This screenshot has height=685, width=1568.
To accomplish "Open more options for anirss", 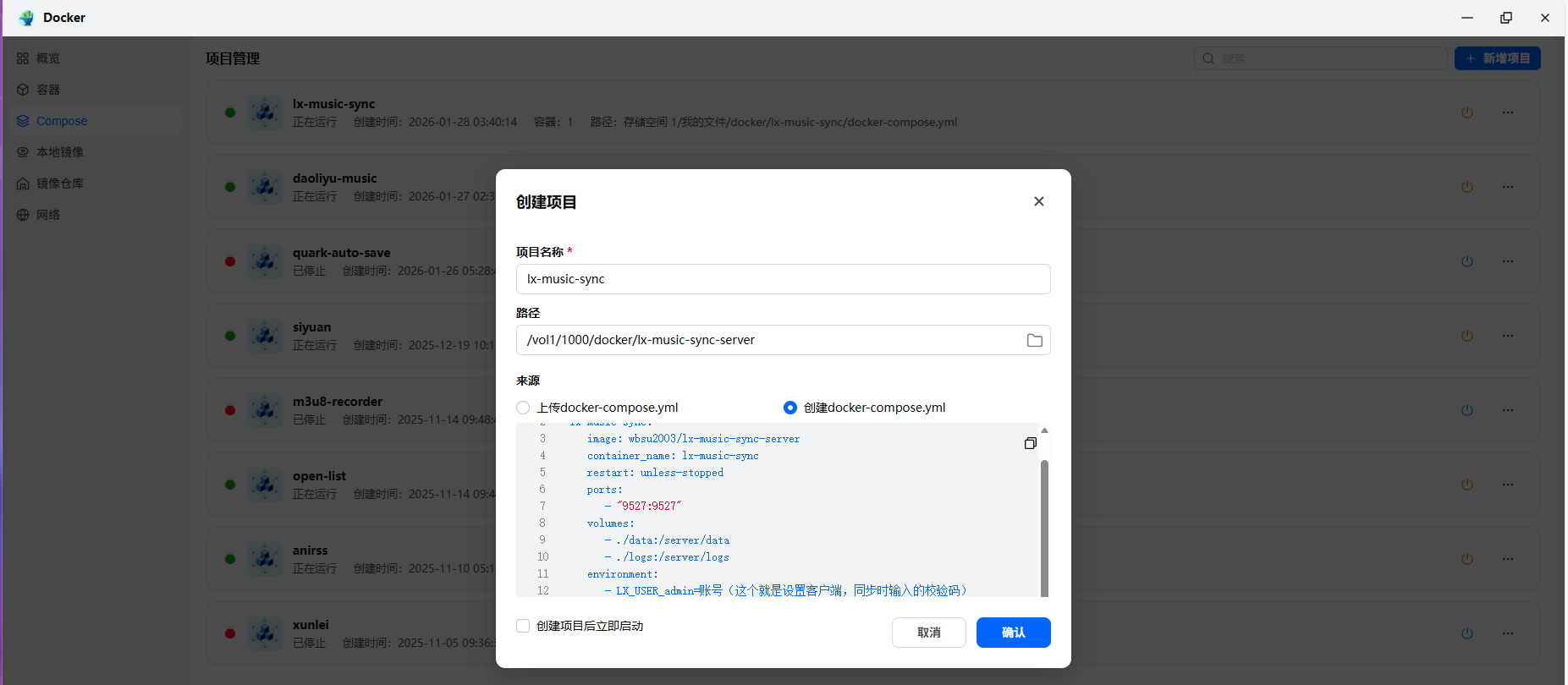I will [x=1508, y=559].
